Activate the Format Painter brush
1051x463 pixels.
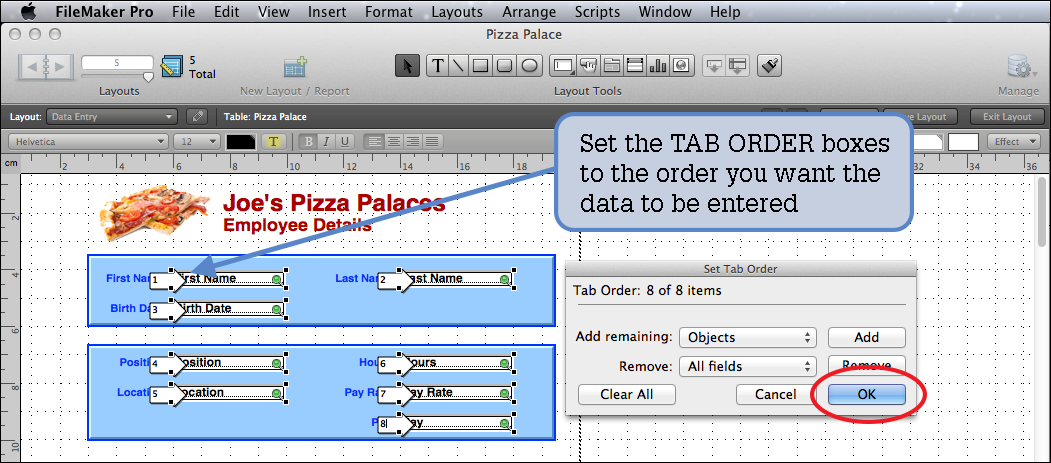[x=769, y=66]
